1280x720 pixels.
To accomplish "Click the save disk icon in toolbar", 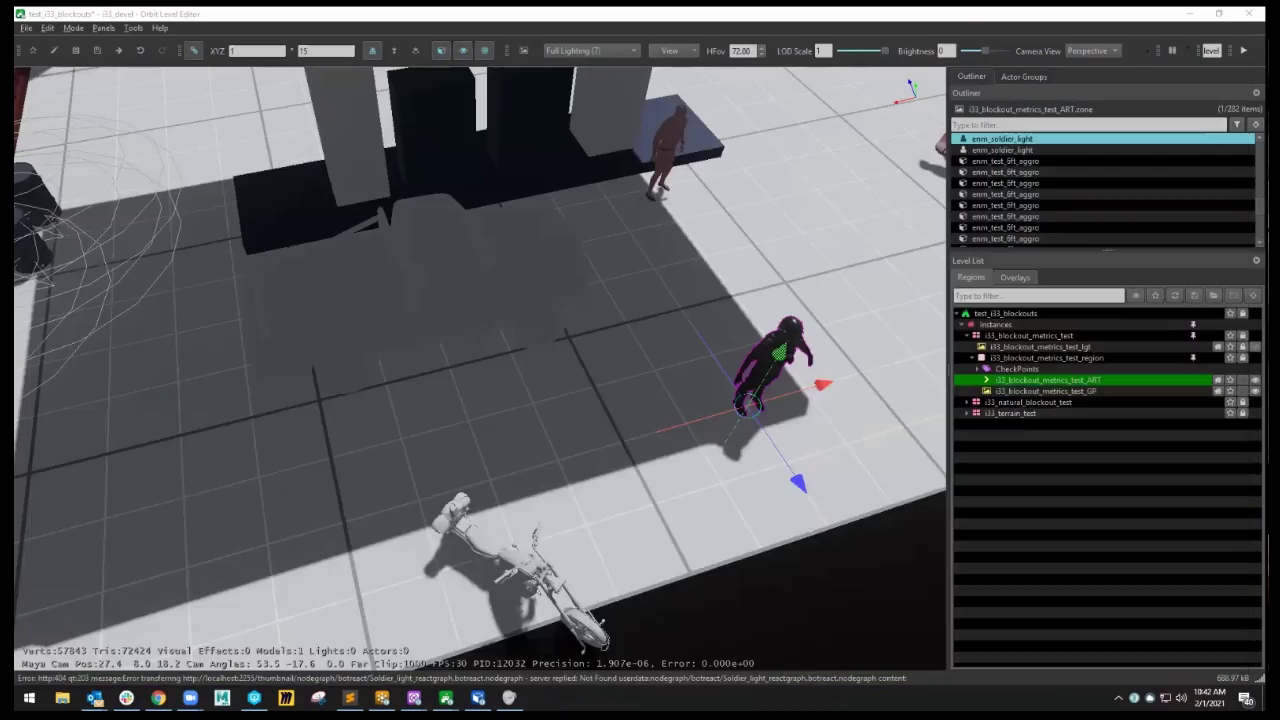I will pyautogui.click(x=97, y=51).
